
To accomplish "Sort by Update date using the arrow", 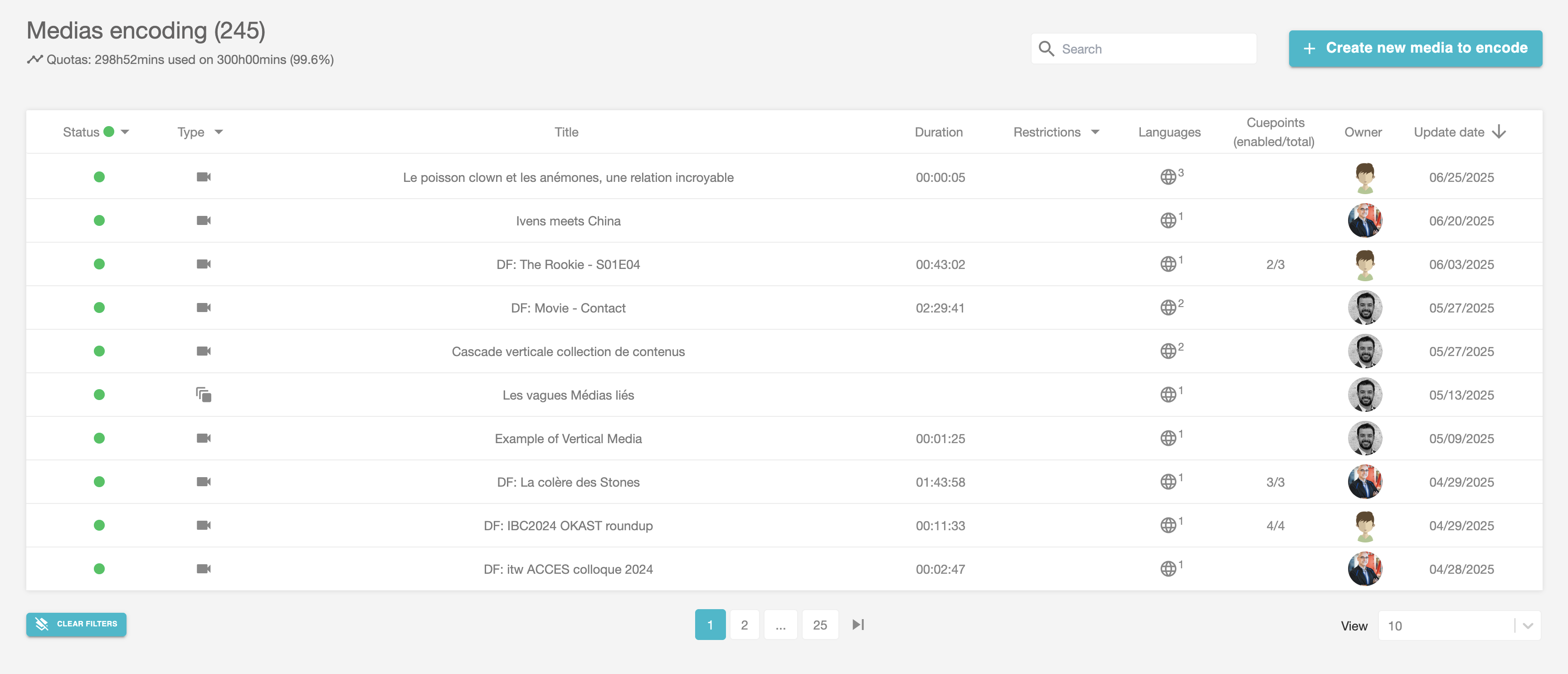I will pyautogui.click(x=1499, y=132).
